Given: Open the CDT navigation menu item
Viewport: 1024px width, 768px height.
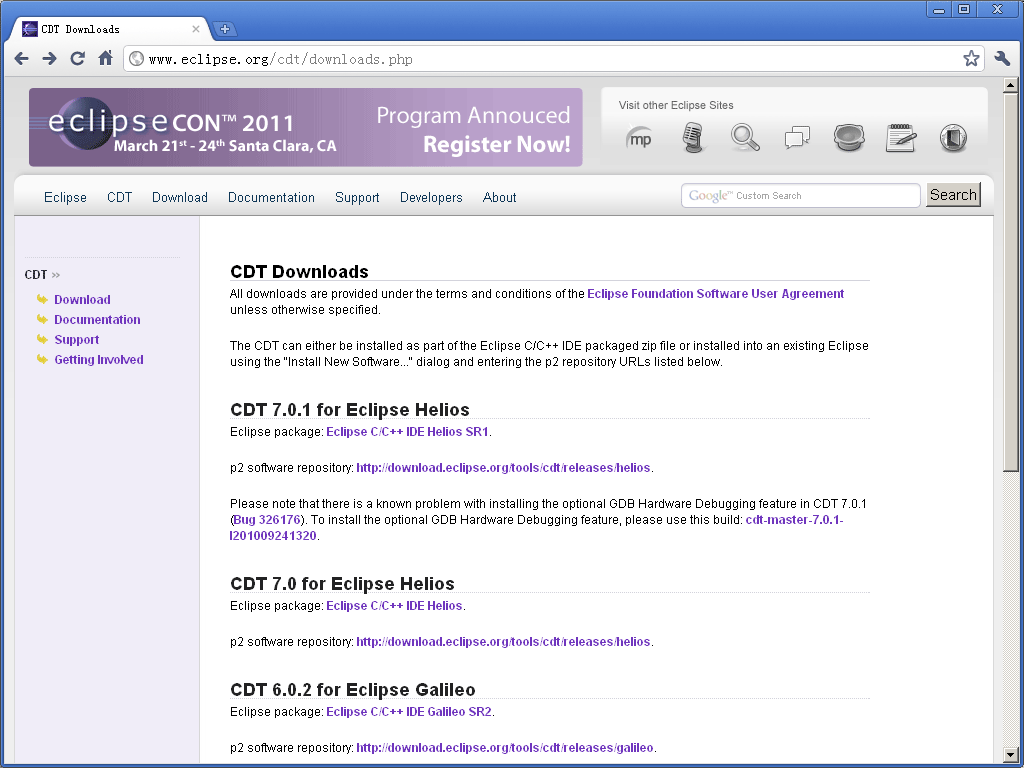Looking at the screenshot, I should pos(120,197).
